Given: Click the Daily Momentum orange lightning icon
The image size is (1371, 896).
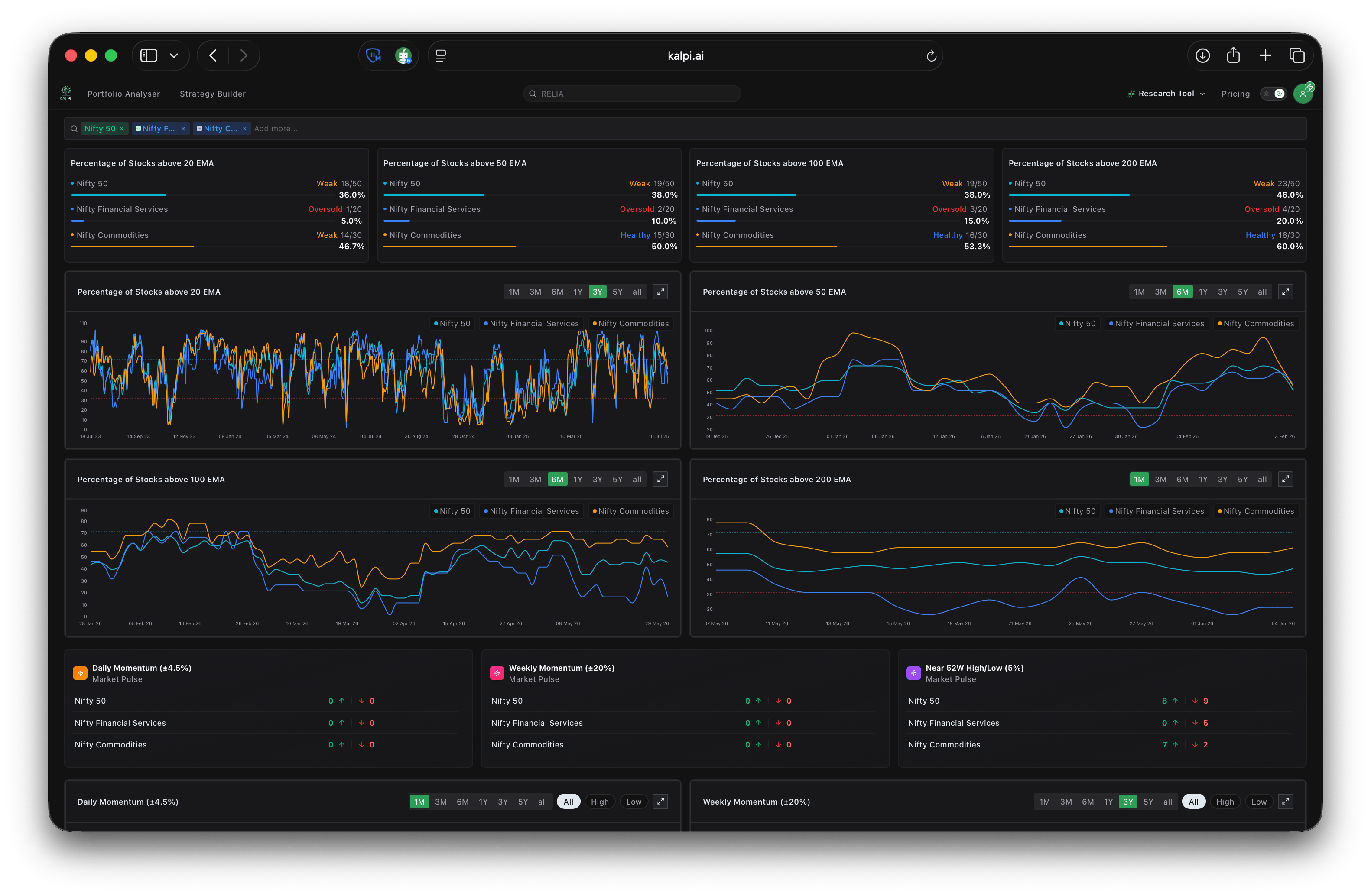Looking at the screenshot, I should tap(80, 673).
